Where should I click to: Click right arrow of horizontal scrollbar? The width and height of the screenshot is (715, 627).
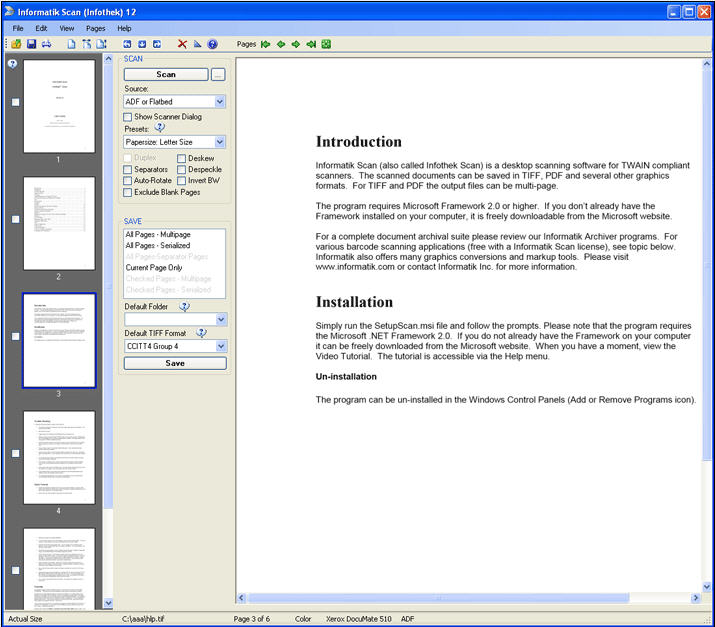tap(695, 598)
